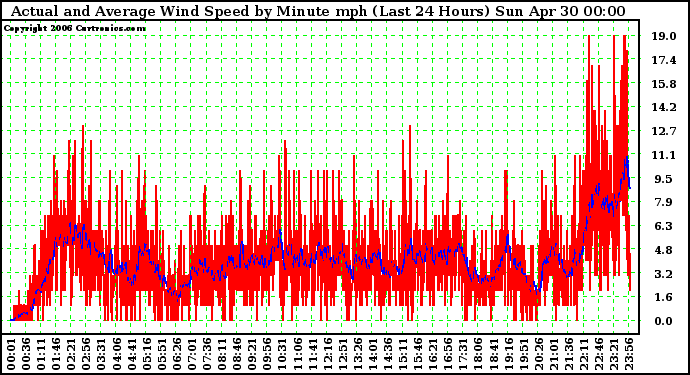The image size is (690, 375).
Task: Click the 04:41 time label
Action: point(132,354)
